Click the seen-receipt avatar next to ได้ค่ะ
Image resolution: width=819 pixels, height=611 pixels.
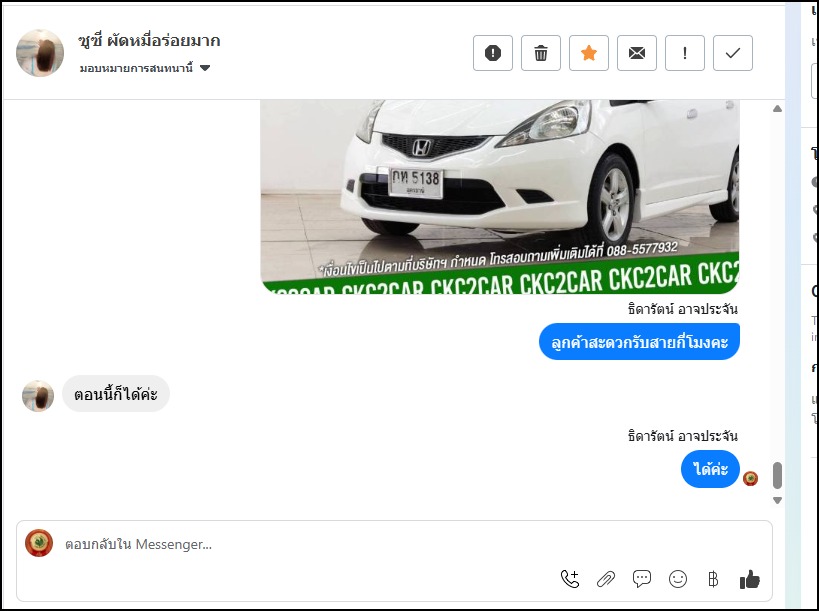(x=750, y=478)
